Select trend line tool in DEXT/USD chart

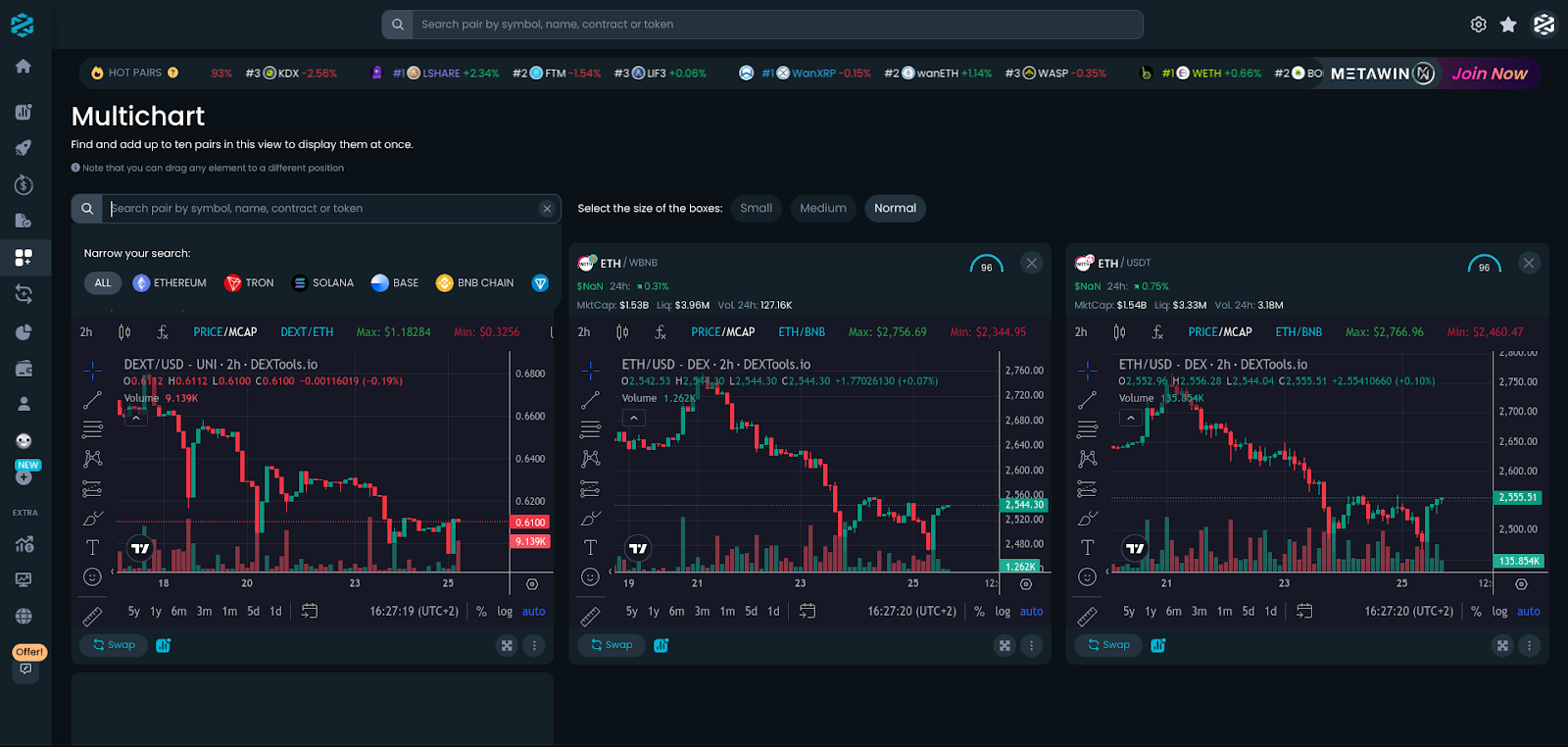93,400
